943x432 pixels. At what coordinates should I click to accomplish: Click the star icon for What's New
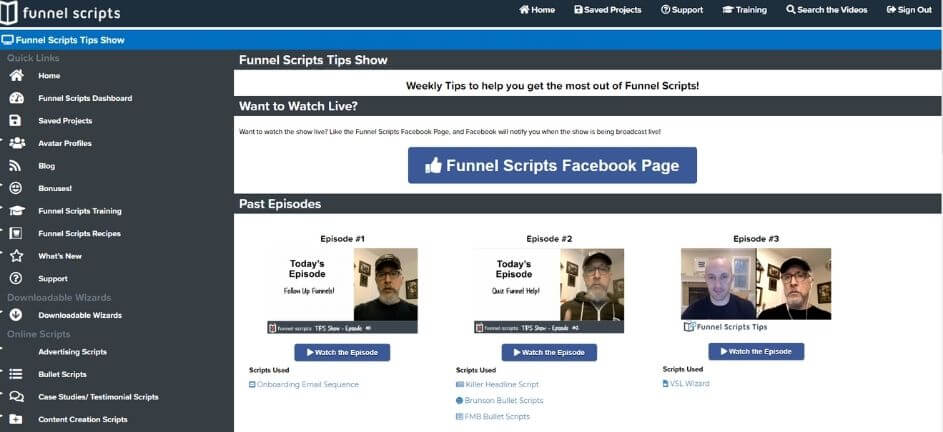coord(16,256)
